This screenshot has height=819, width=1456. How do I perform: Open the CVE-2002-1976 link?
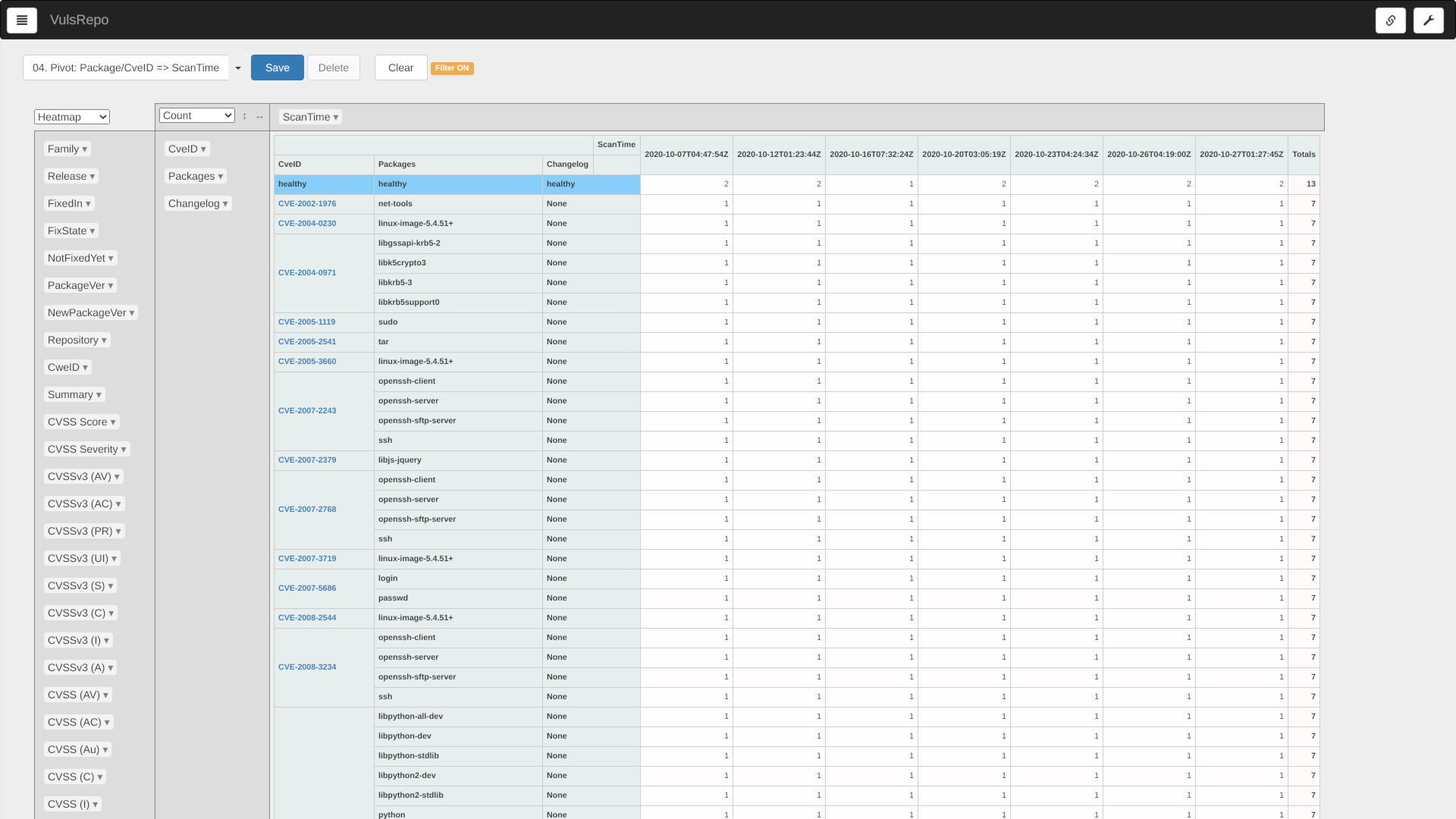307,204
